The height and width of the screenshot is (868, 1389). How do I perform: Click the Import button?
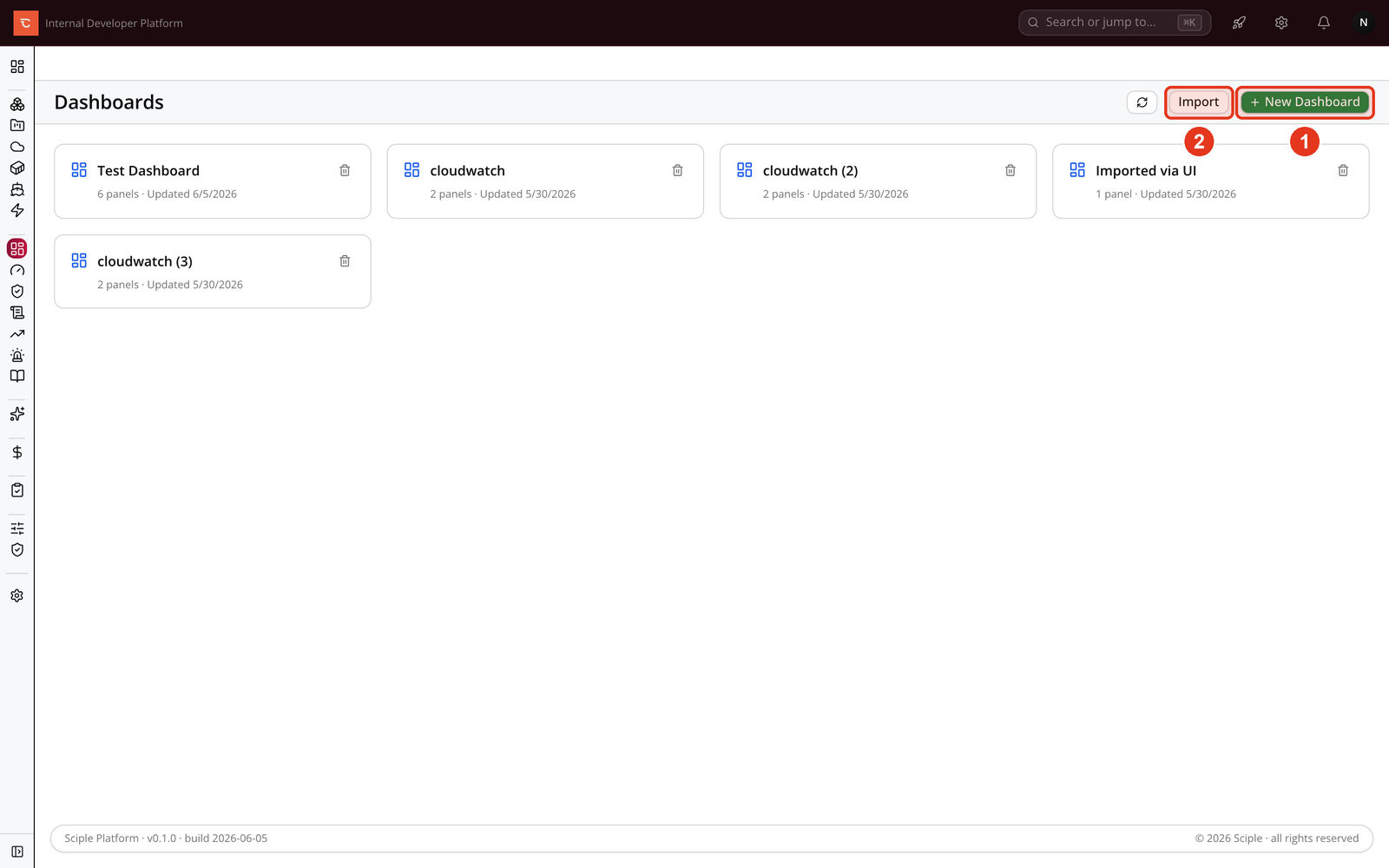[x=1199, y=102]
